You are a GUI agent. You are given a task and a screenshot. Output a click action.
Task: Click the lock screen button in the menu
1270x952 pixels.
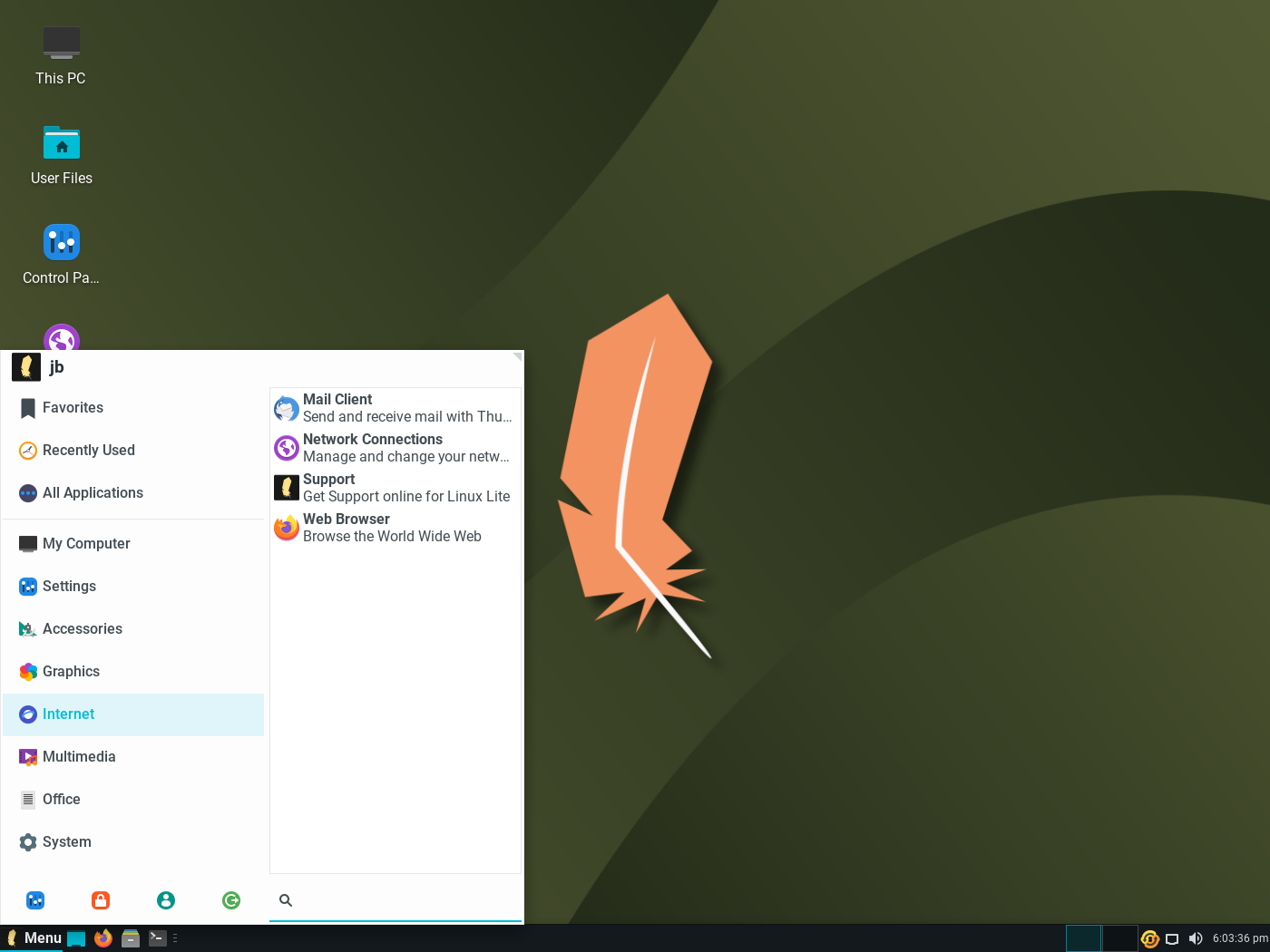(101, 900)
